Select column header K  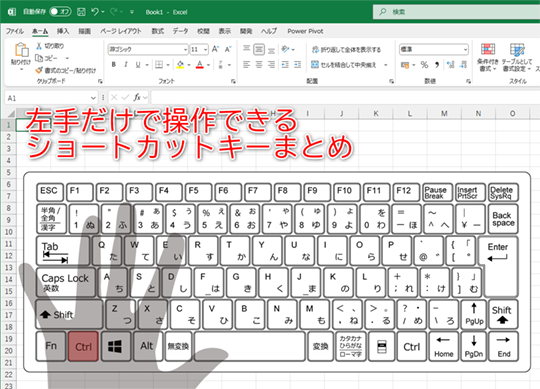click(376, 113)
